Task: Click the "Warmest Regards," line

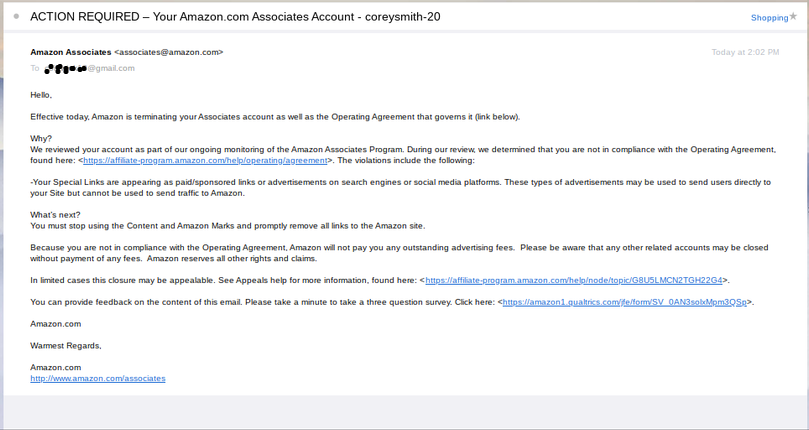Action: click(66, 346)
